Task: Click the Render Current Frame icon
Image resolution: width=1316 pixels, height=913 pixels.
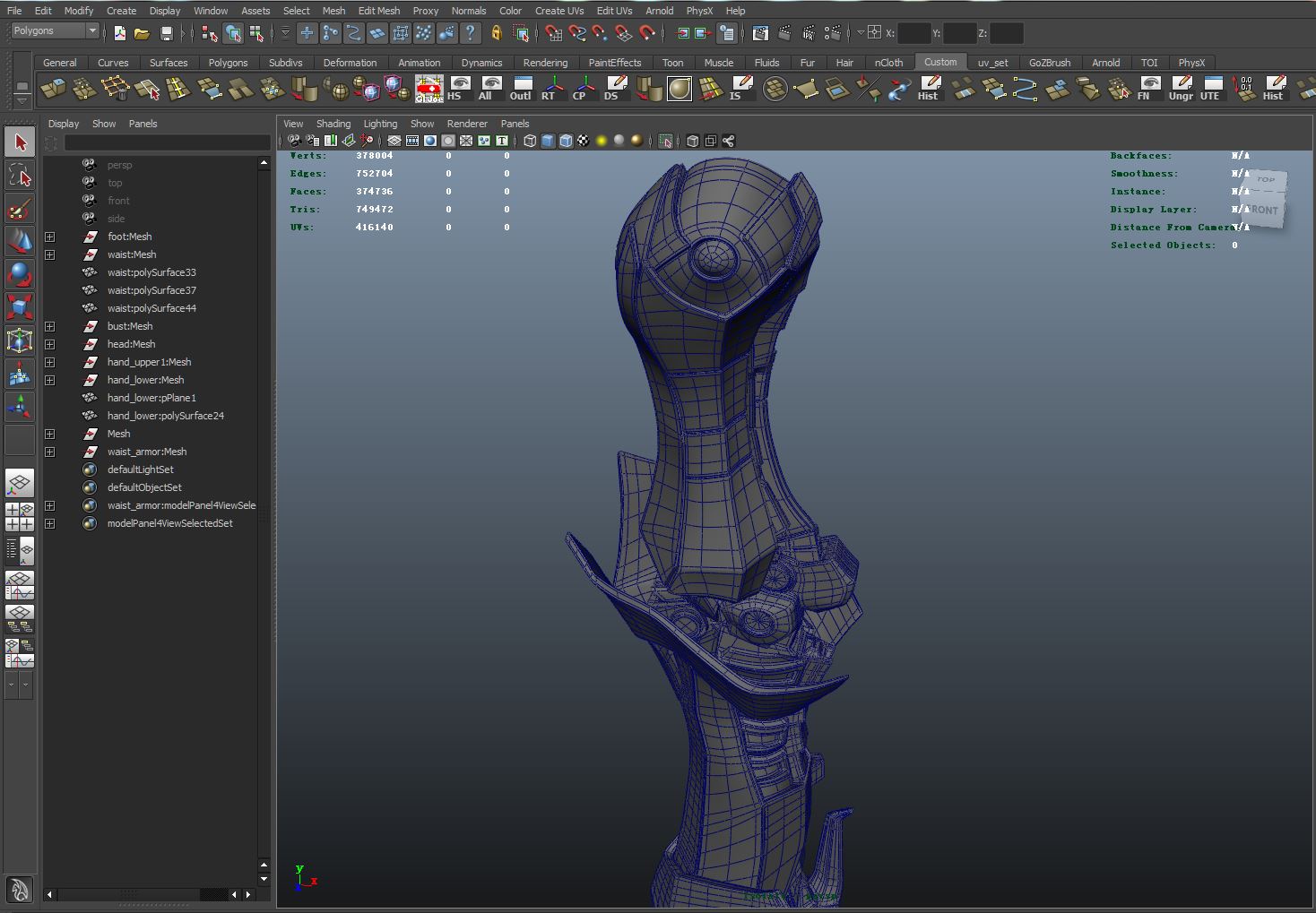Action: point(784,32)
